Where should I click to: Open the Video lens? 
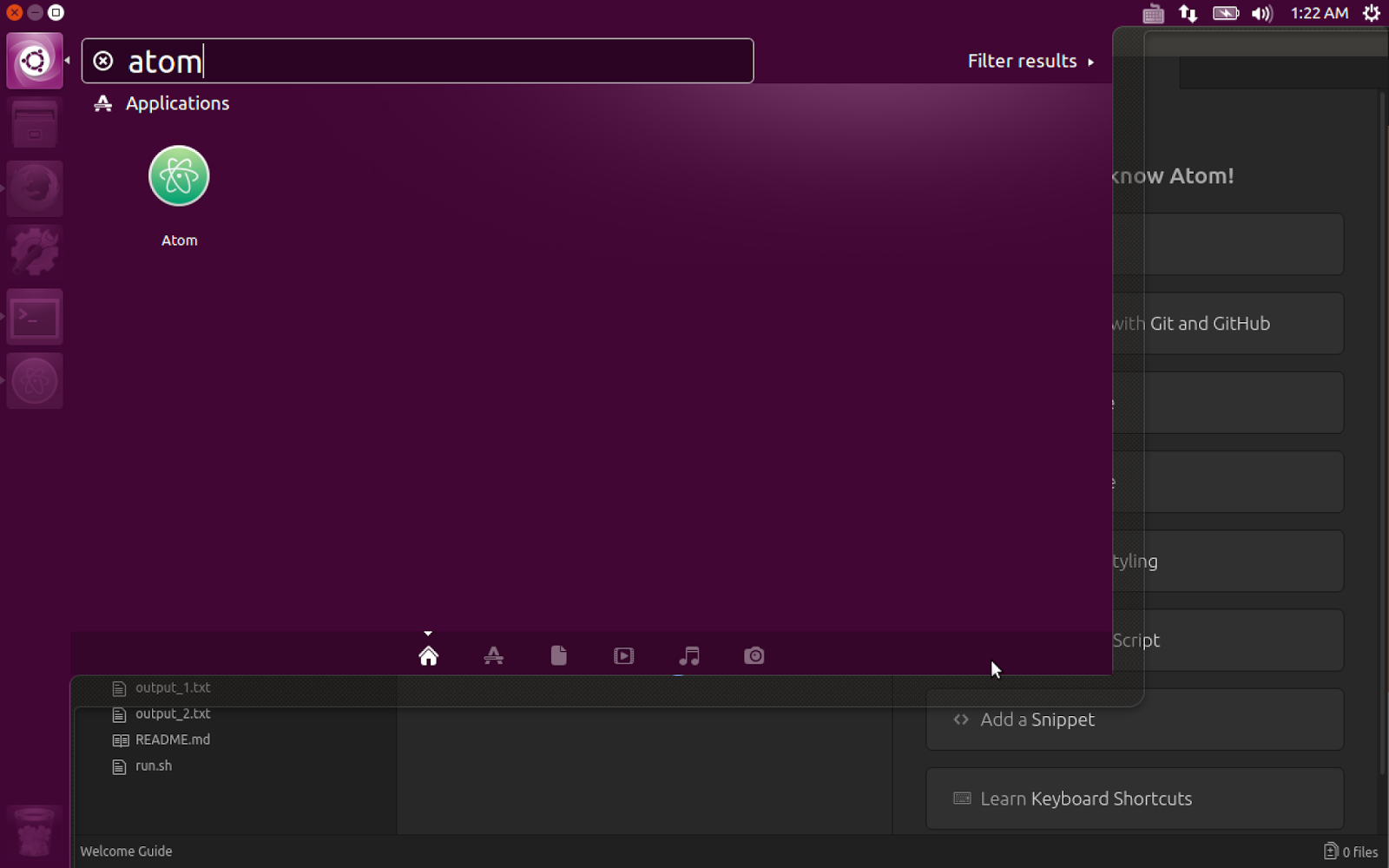coord(623,655)
